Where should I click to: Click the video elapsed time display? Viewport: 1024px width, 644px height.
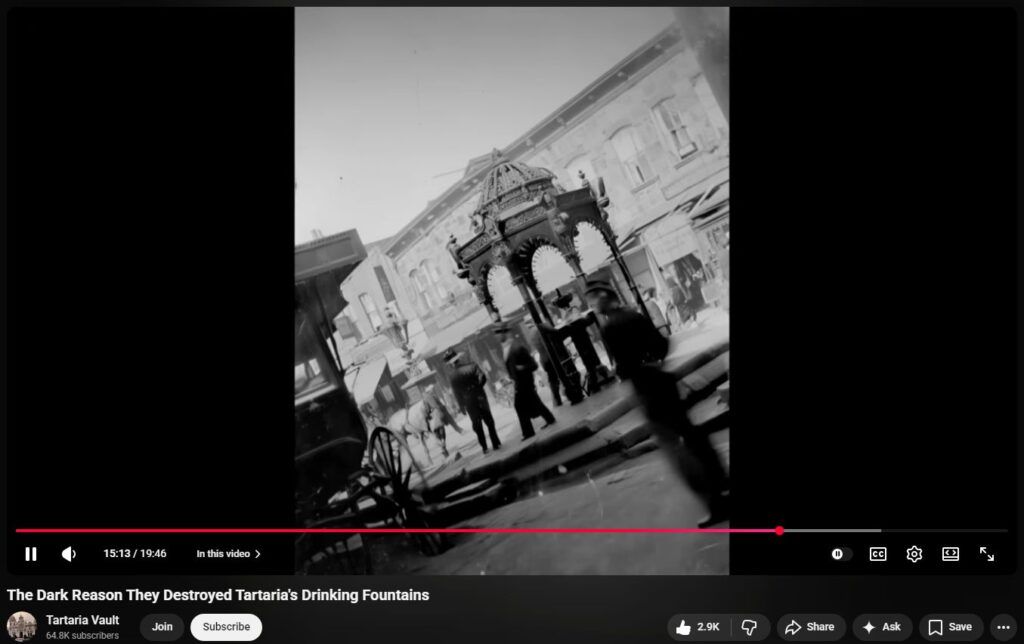[x=134, y=554]
